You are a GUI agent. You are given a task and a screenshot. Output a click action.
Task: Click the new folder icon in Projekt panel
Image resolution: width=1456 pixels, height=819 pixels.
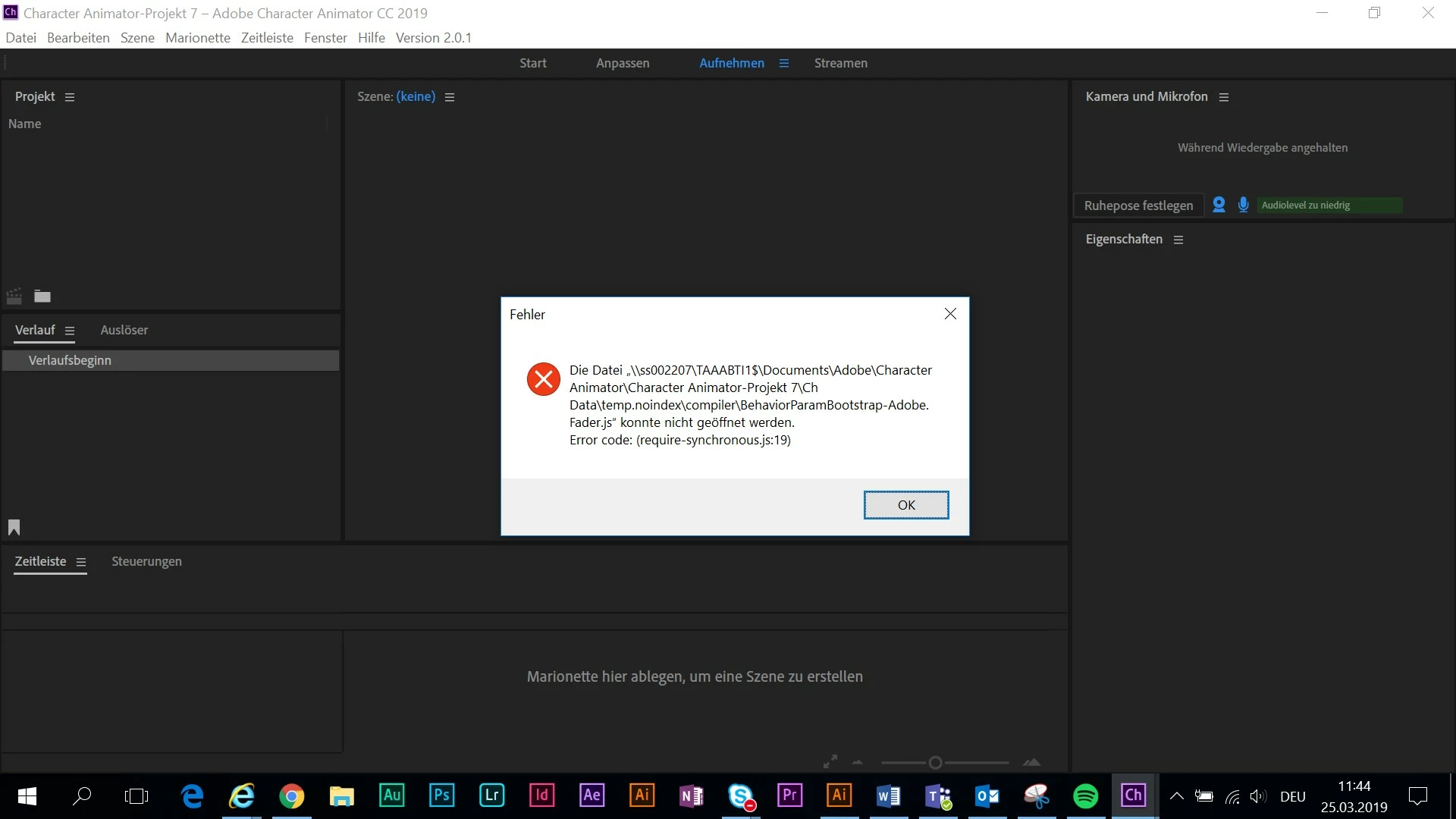pos(42,296)
